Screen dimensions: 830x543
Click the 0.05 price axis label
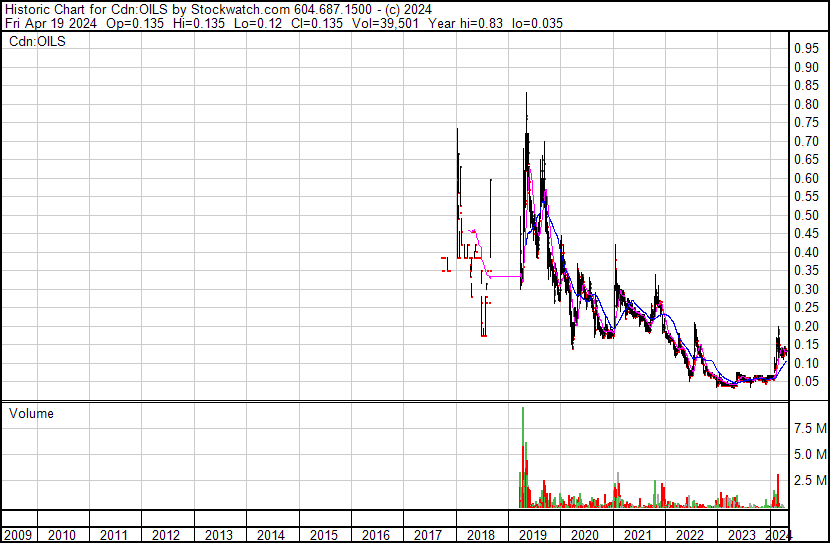[805, 382]
